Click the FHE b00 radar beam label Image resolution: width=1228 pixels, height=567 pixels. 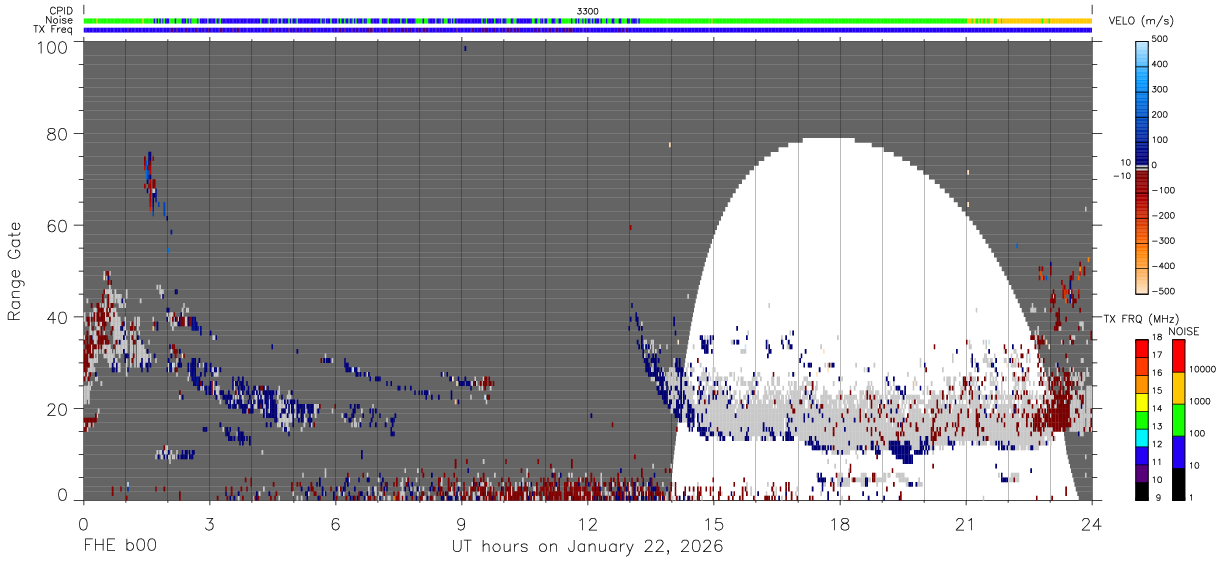(119, 546)
